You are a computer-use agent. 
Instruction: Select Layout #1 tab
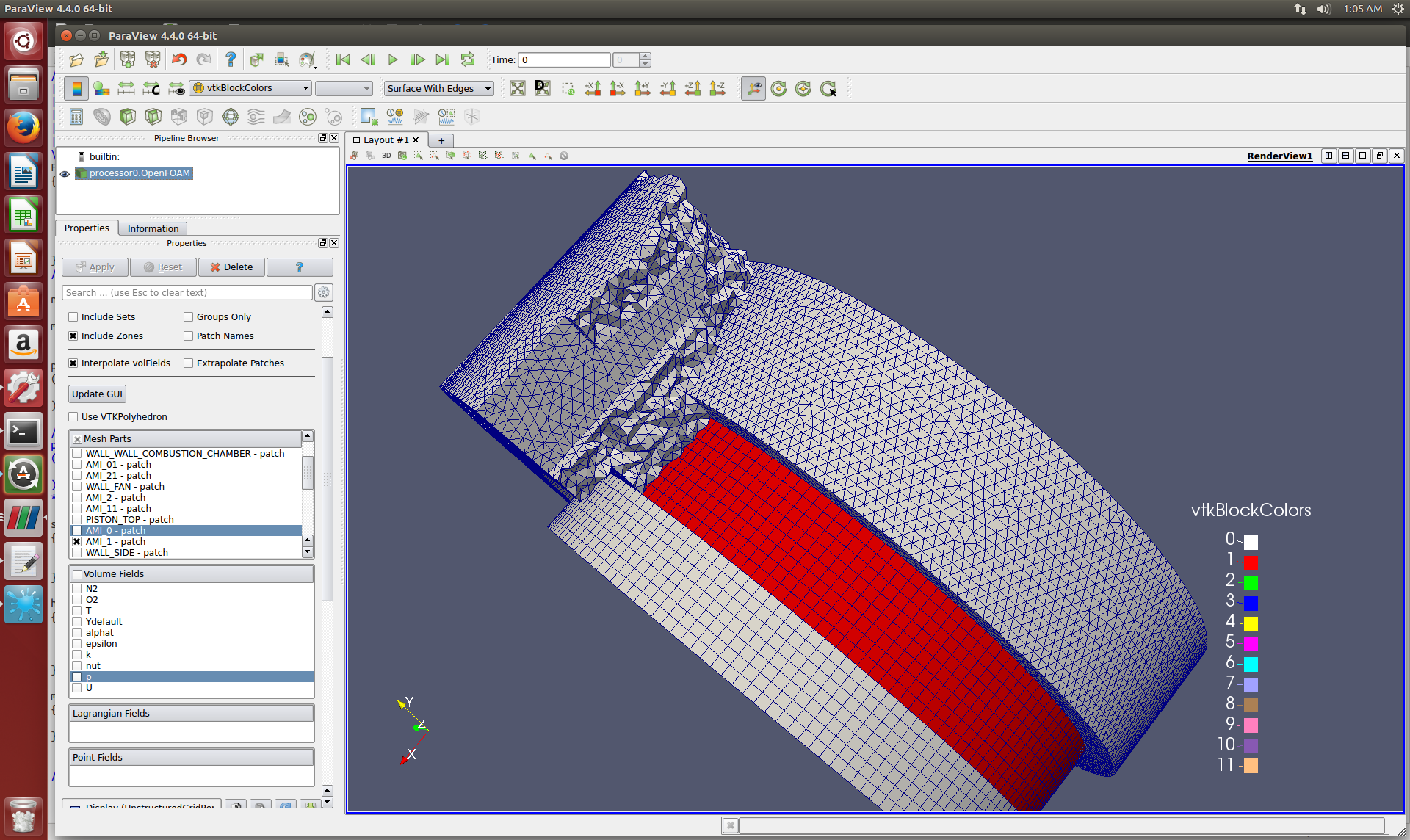point(386,140)
